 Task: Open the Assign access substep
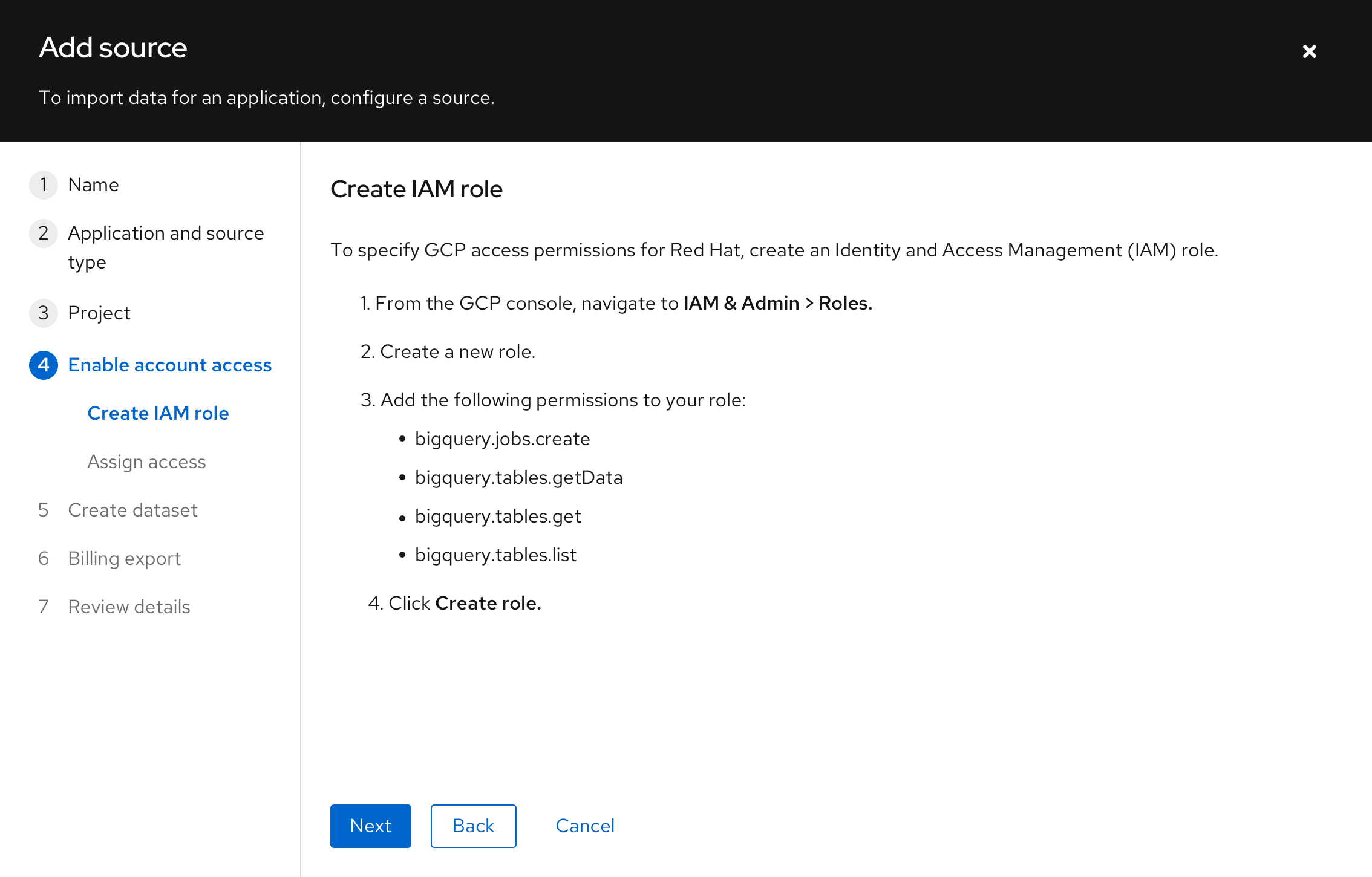click(146, 461)
